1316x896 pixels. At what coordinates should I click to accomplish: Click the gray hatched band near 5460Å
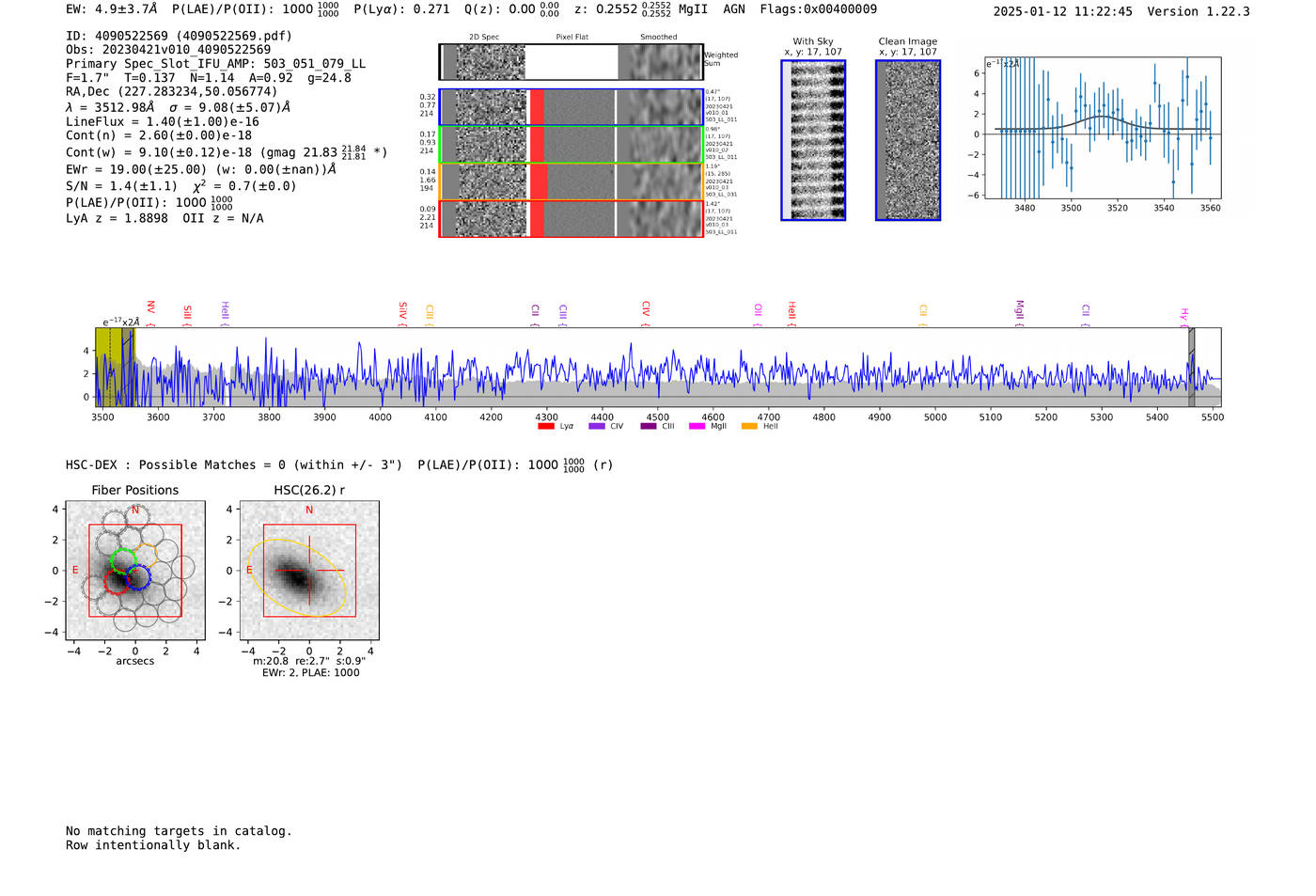coord(1191,367)
